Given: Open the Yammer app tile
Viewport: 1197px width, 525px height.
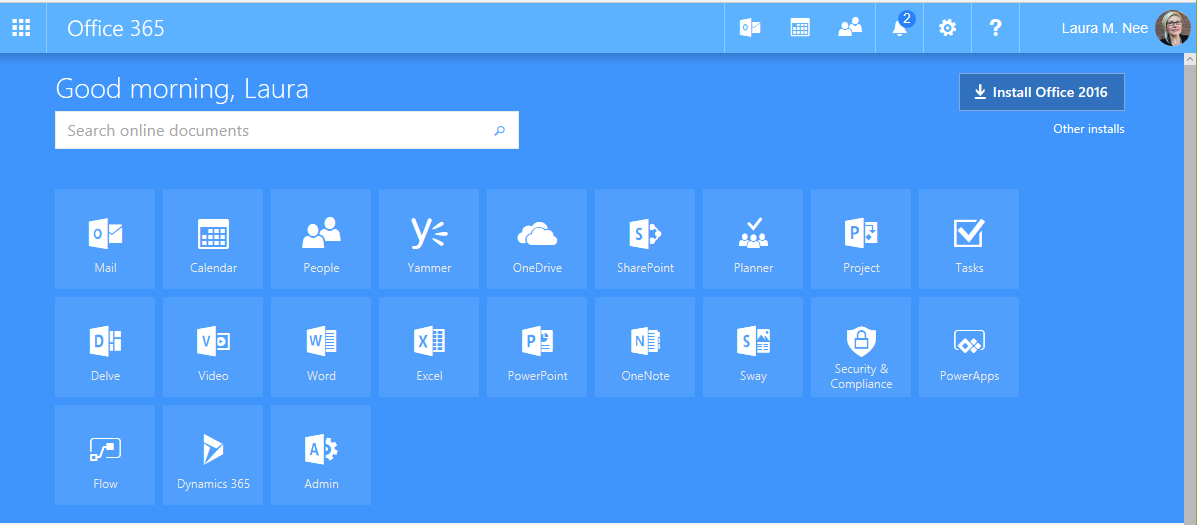Looking at the screenshot, I should click(429, 239).
